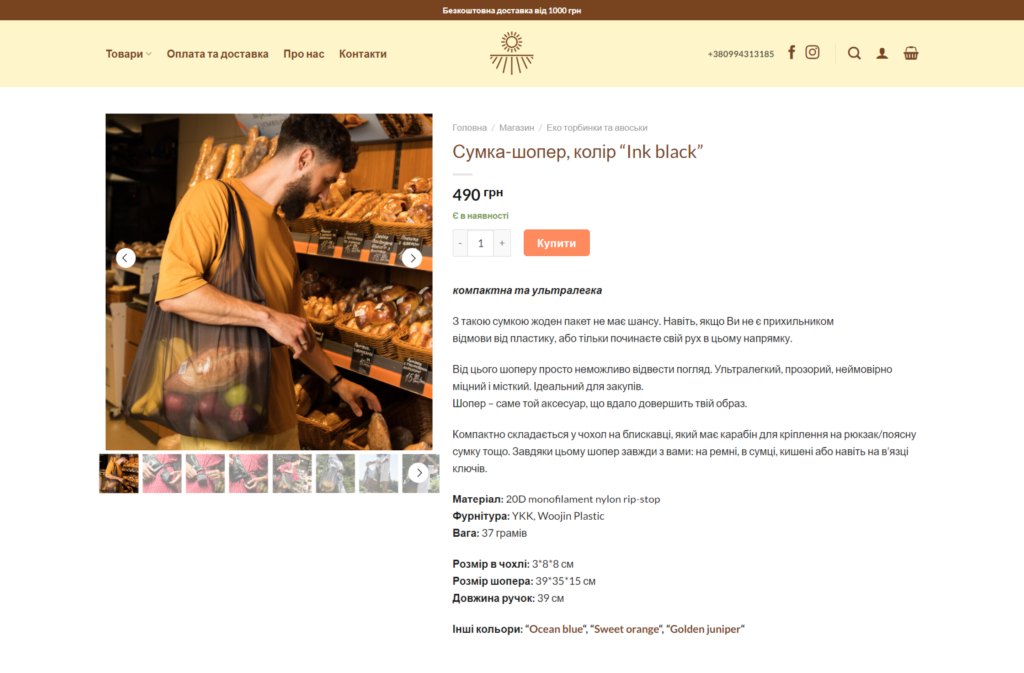1024x673 pixels.
Task: Open the Про нас page
Action: (304, 54)
